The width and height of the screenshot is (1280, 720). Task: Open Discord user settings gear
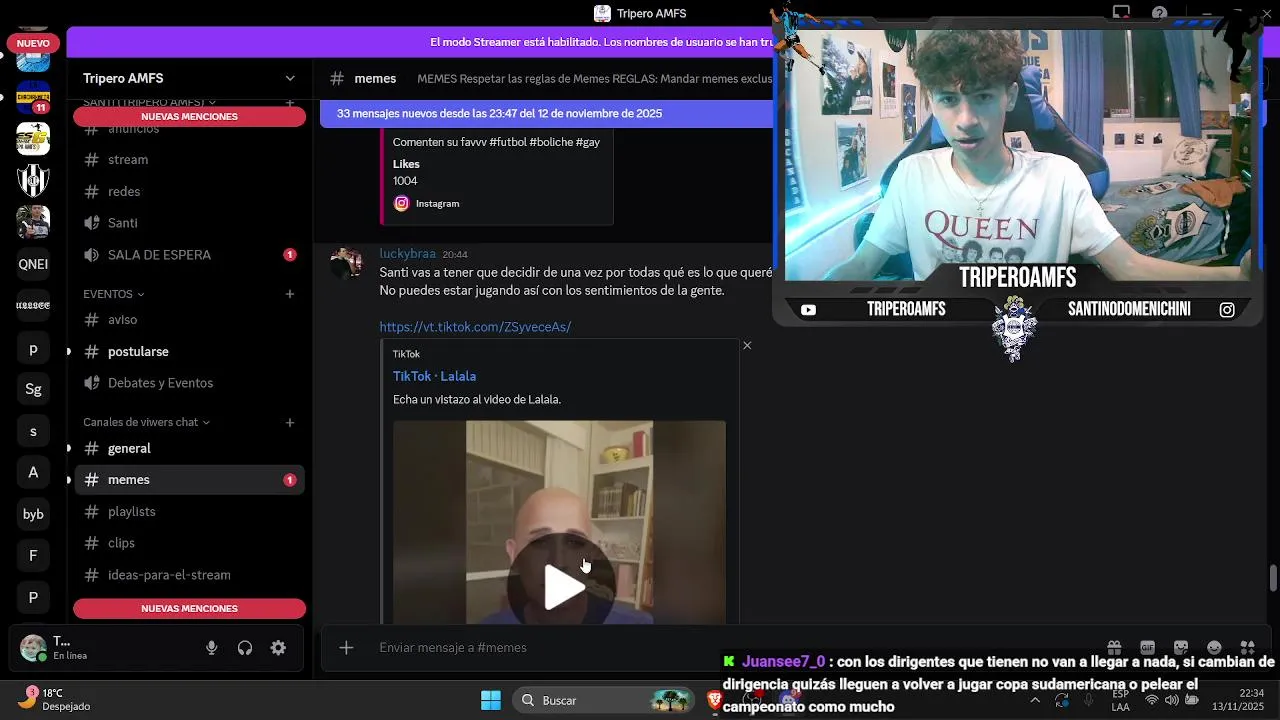click(x=278, y=648)
